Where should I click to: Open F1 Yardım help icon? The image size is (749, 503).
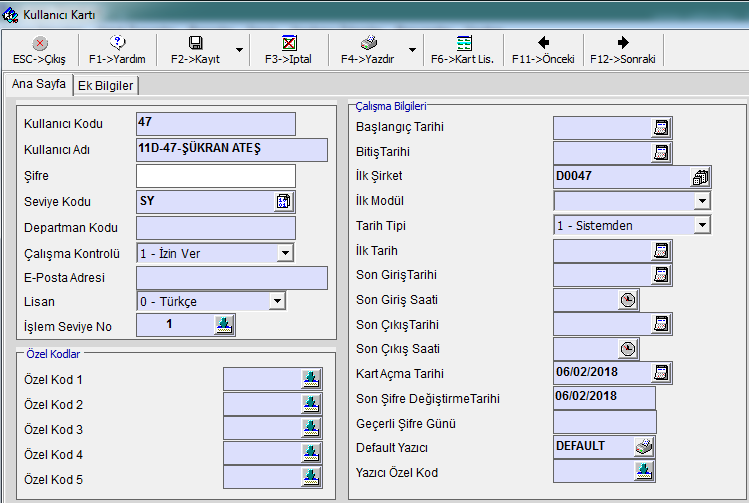click(x=117, y=44)
